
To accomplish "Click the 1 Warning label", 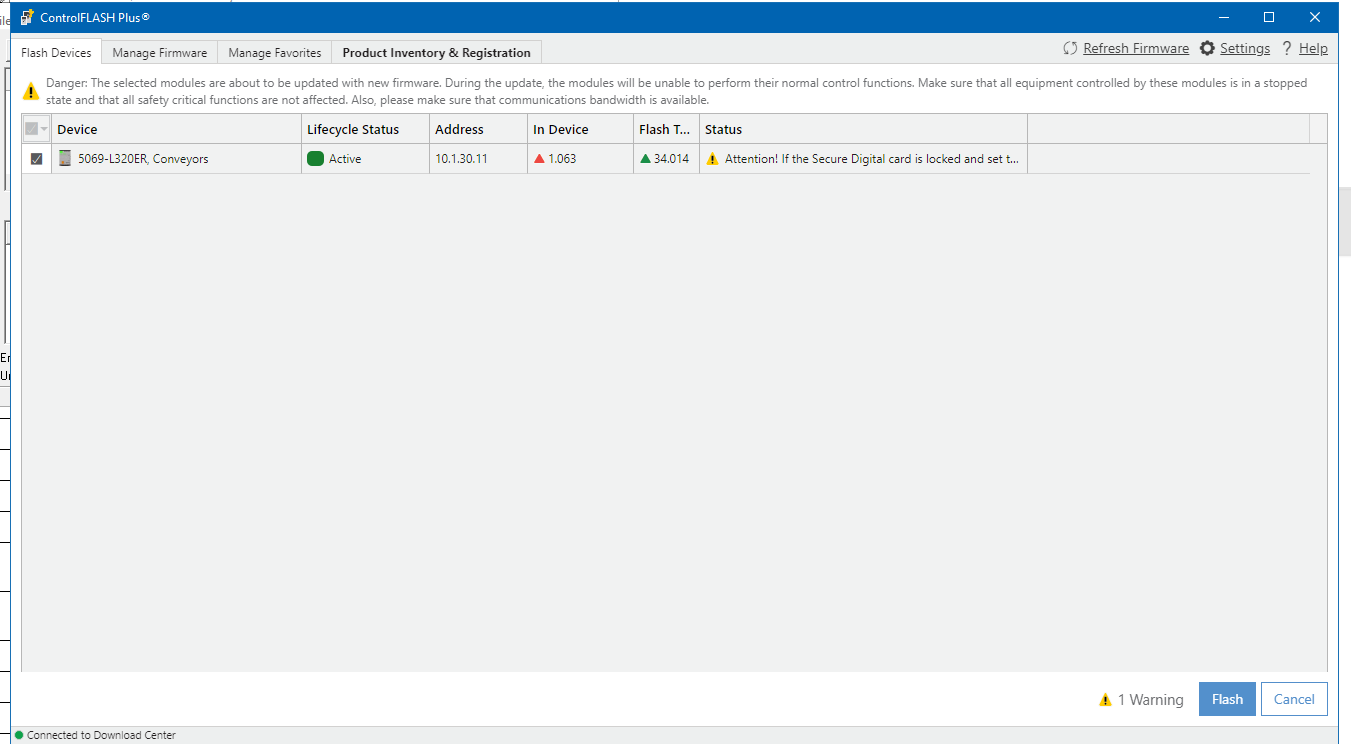I will [x=1150, y=700].
